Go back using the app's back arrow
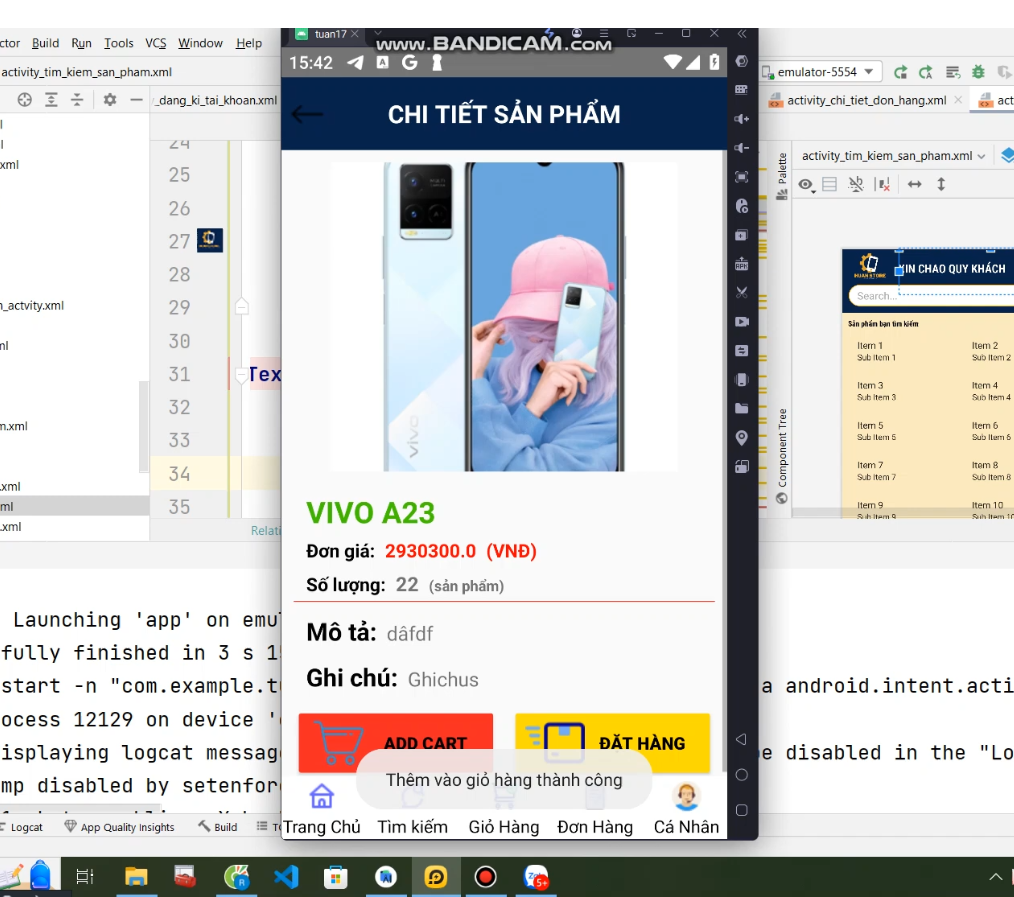Screen dimensions: 1014x897 pos(307,114)
